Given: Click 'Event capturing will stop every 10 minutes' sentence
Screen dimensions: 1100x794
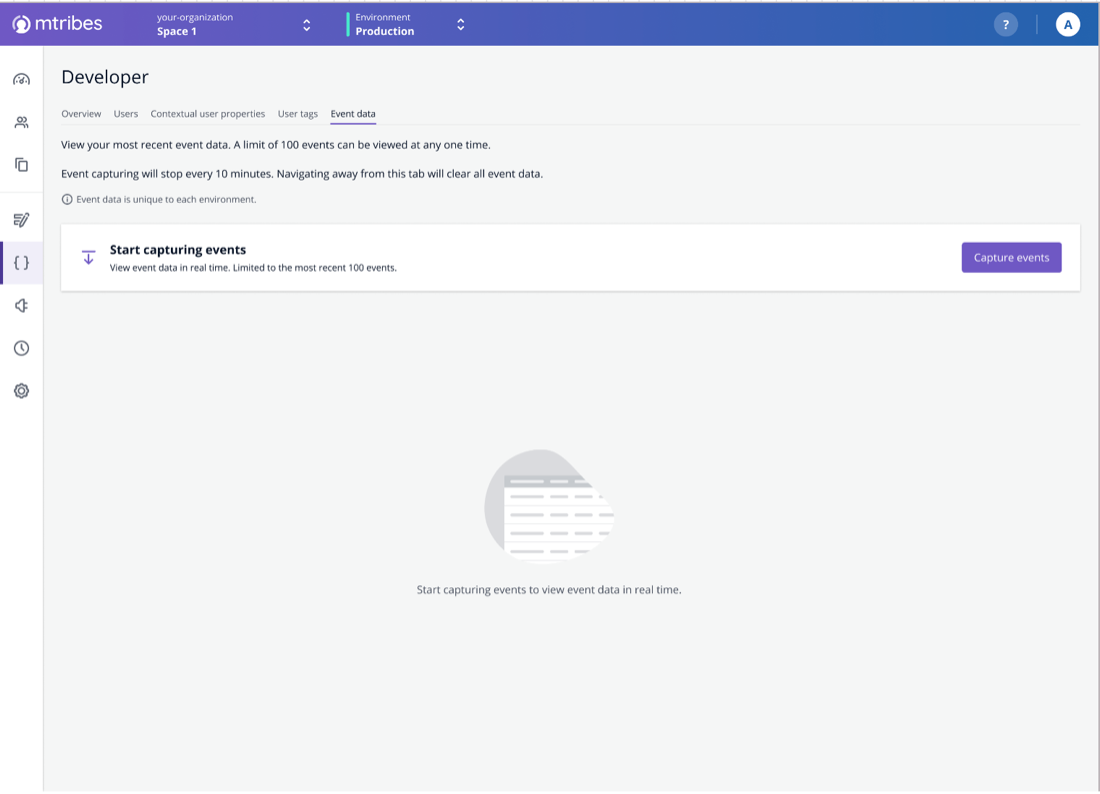Looking at the screenshot, I should click(x=302, y=174).
